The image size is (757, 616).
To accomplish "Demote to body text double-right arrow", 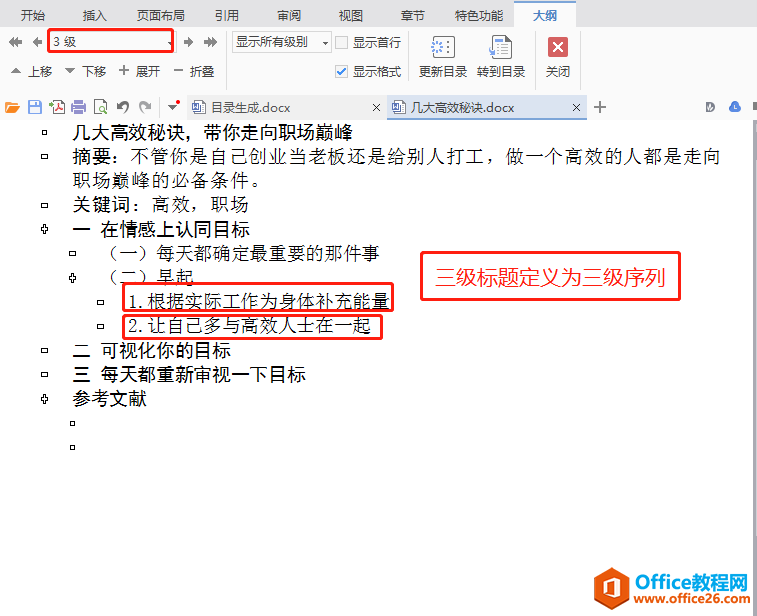I will point(210,42).
